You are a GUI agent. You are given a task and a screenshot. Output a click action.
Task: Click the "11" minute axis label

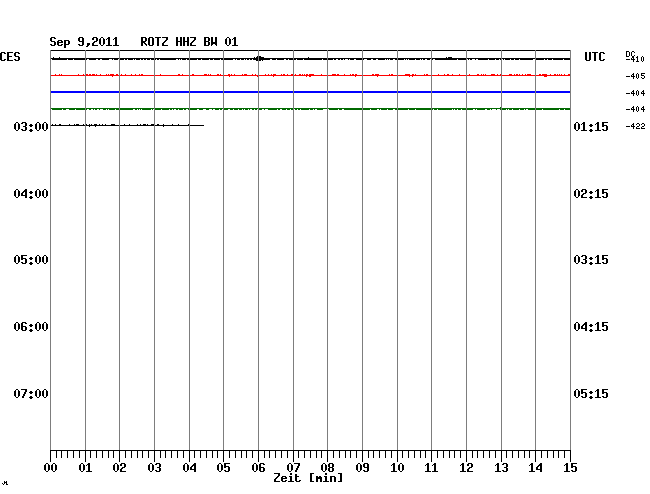click(x=431, y=468)
